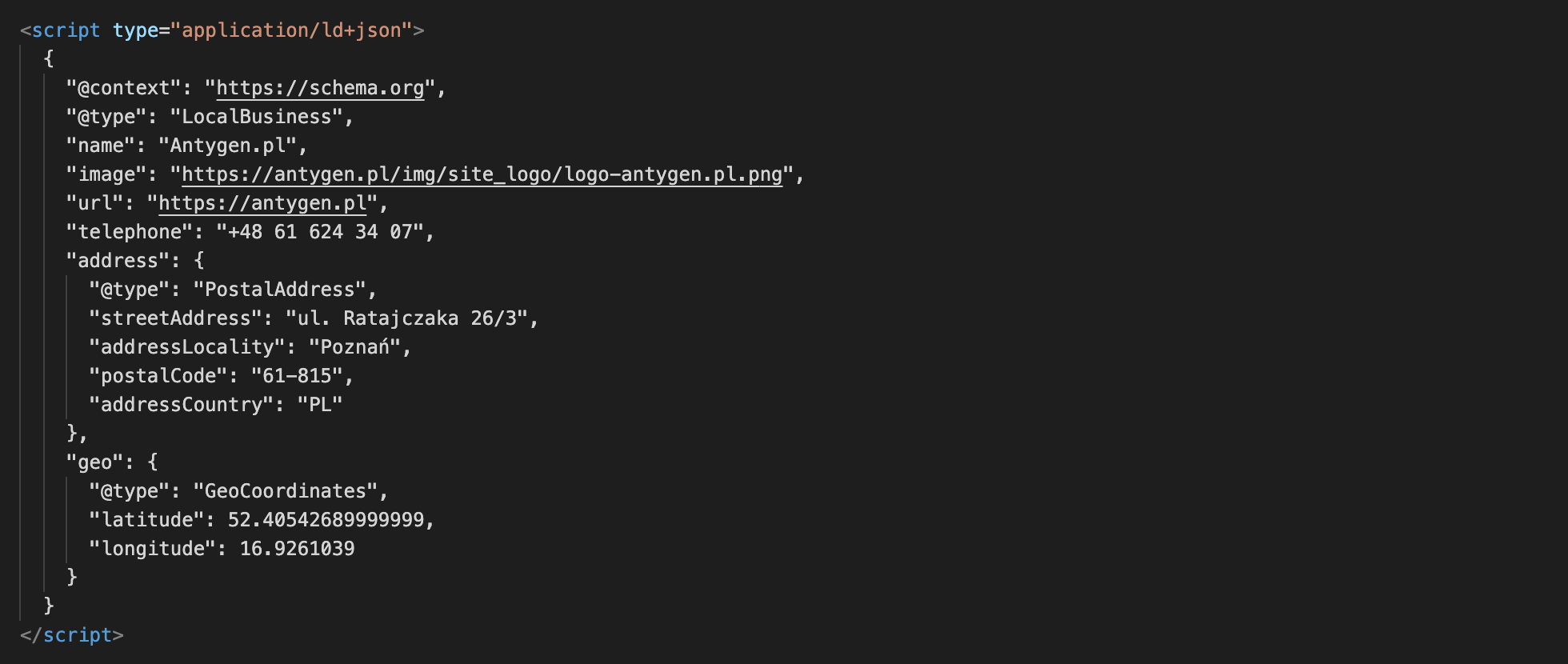The height and width of the screenshot is (664, 1568).
Task: Click the telephone number value
Action: click(320, 232)
